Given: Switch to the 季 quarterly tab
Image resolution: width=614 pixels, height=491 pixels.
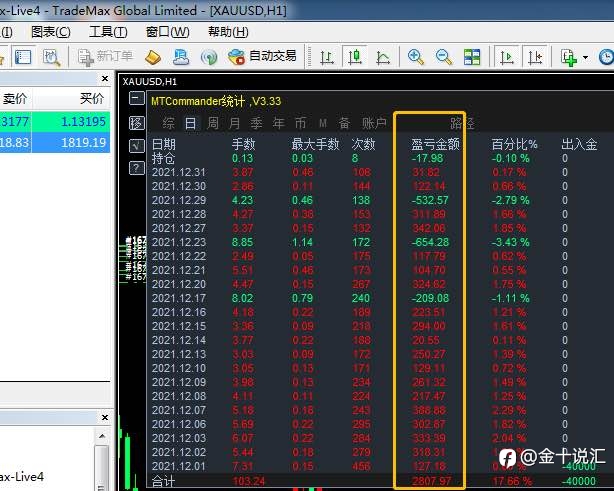Looking at the screenshot, I should [x=256, y=124].
